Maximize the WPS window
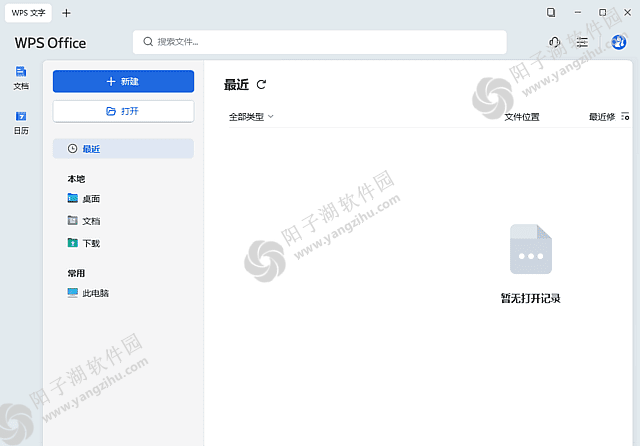 tap(602, 12)
